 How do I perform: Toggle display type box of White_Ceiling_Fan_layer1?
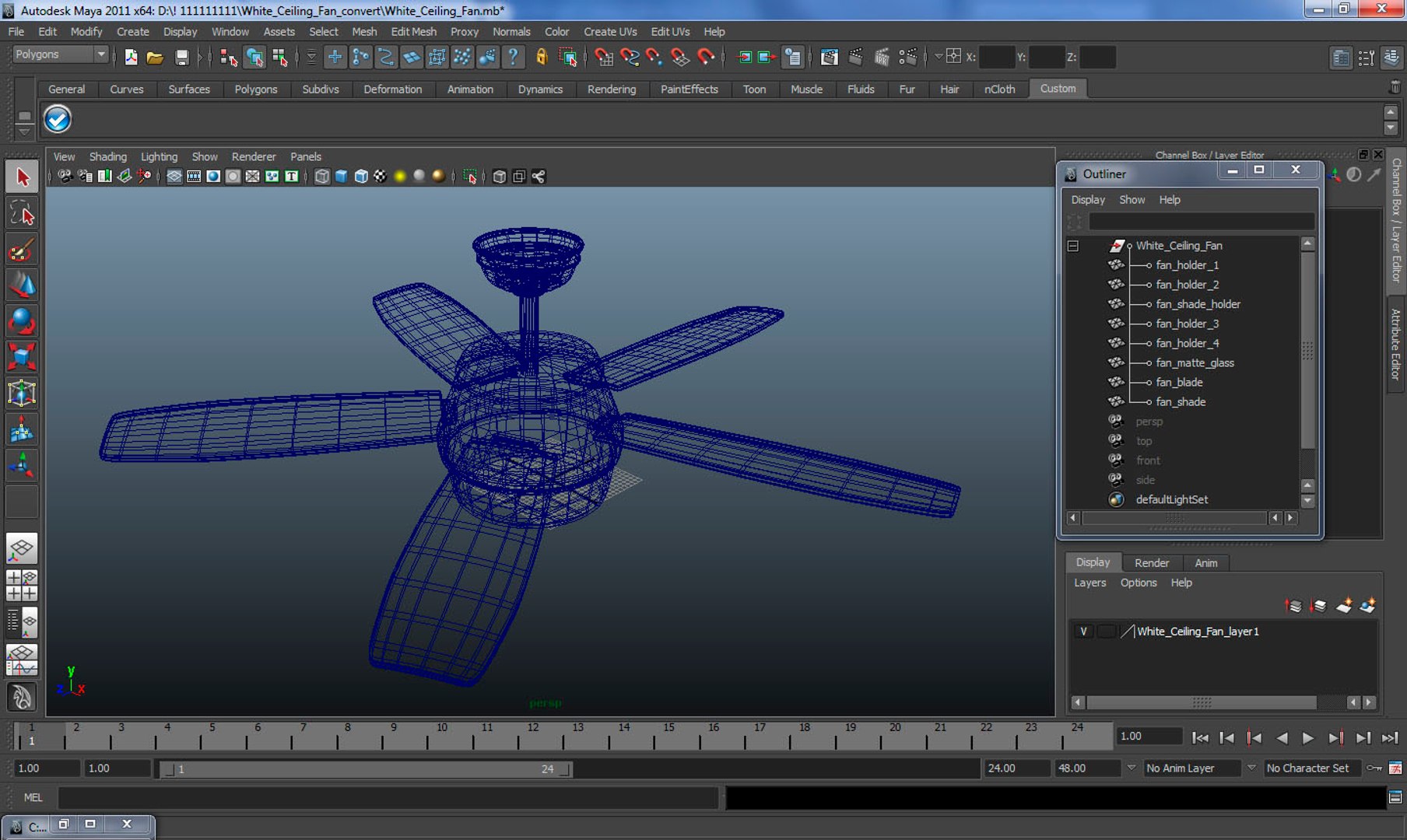1106,632
